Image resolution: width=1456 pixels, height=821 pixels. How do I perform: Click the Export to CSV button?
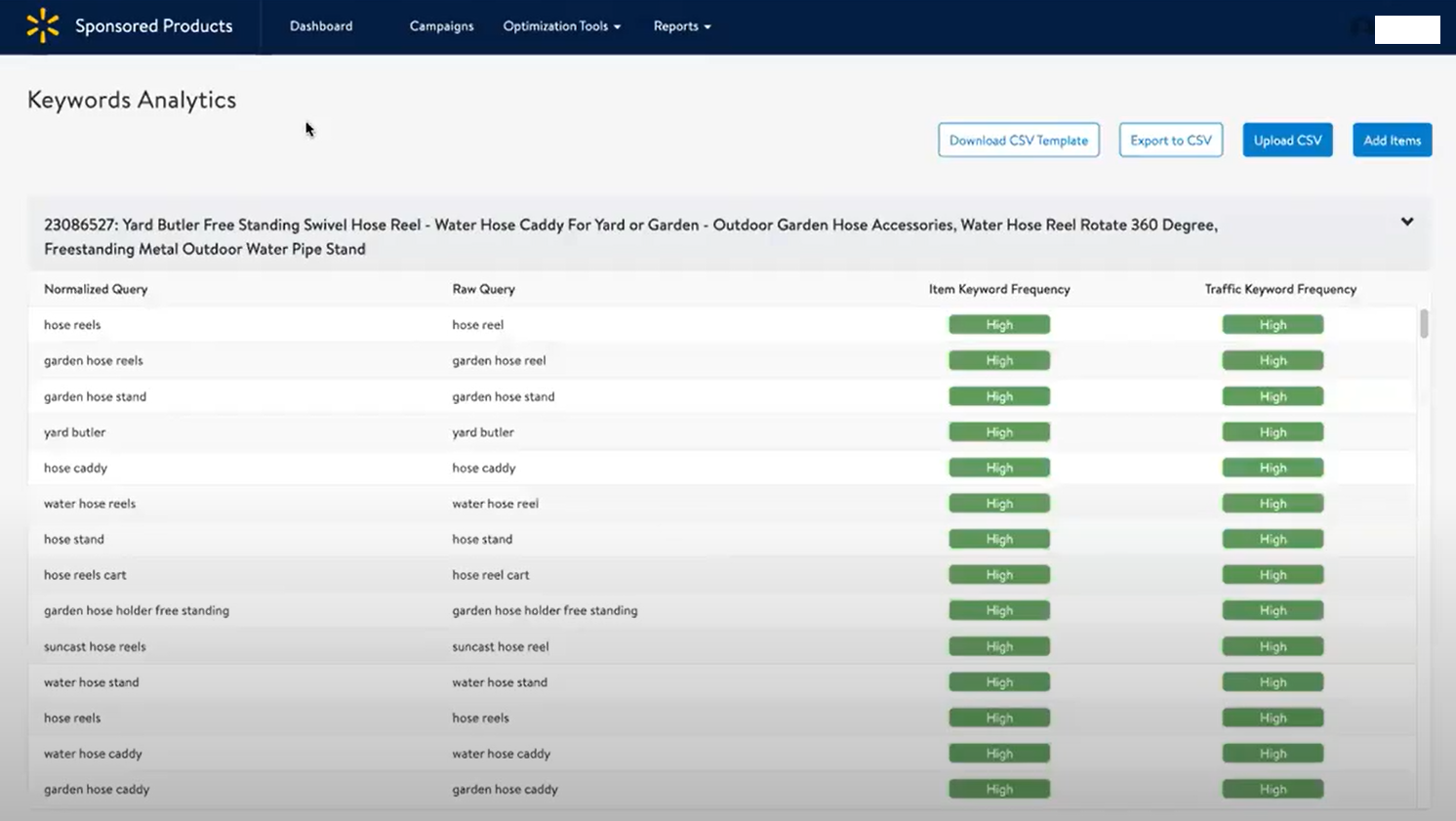point(1171,140)
